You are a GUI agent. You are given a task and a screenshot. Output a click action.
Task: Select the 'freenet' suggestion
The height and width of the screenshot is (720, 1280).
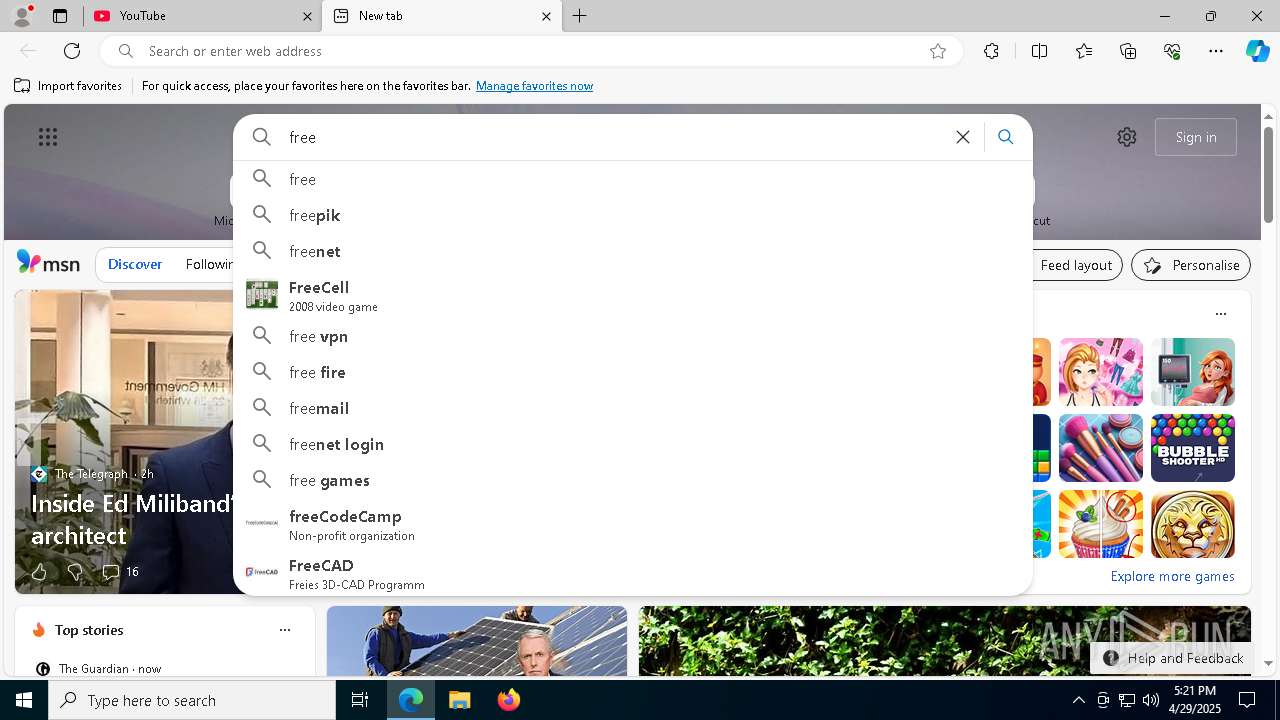tap(633, 251)
